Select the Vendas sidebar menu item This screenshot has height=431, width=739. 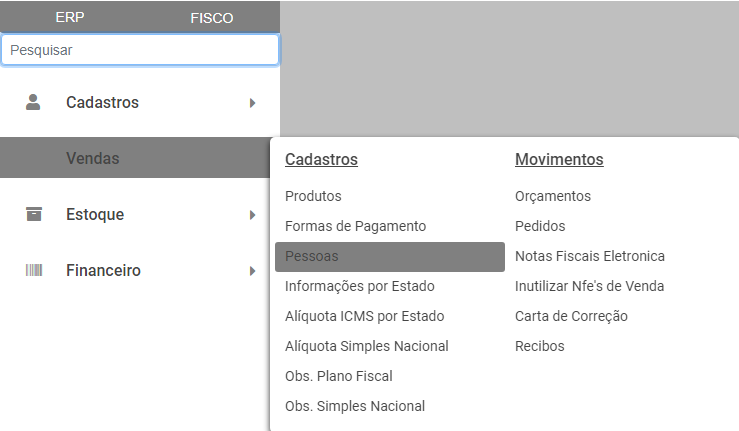tap(93, 158)
